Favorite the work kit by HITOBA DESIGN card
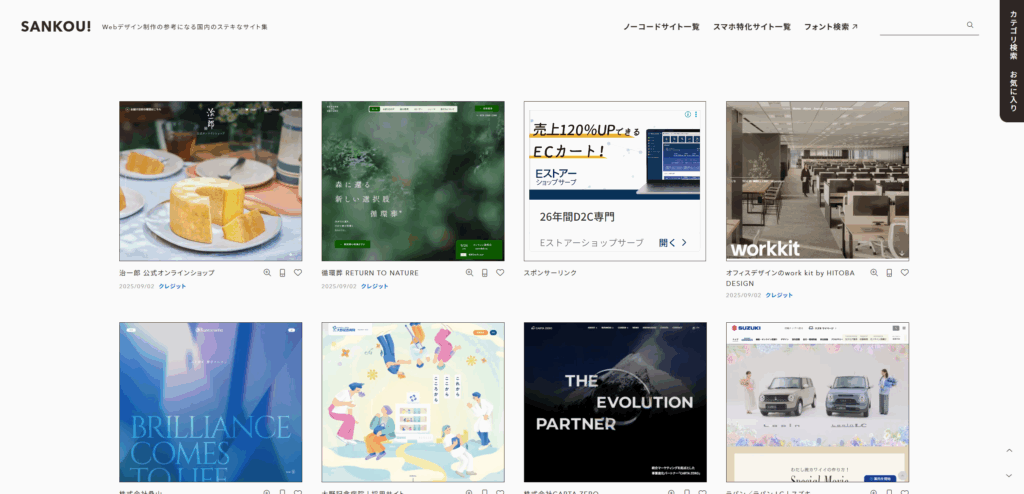The image size is (1024, 494). pyautogui.click(x=904, y=272)
